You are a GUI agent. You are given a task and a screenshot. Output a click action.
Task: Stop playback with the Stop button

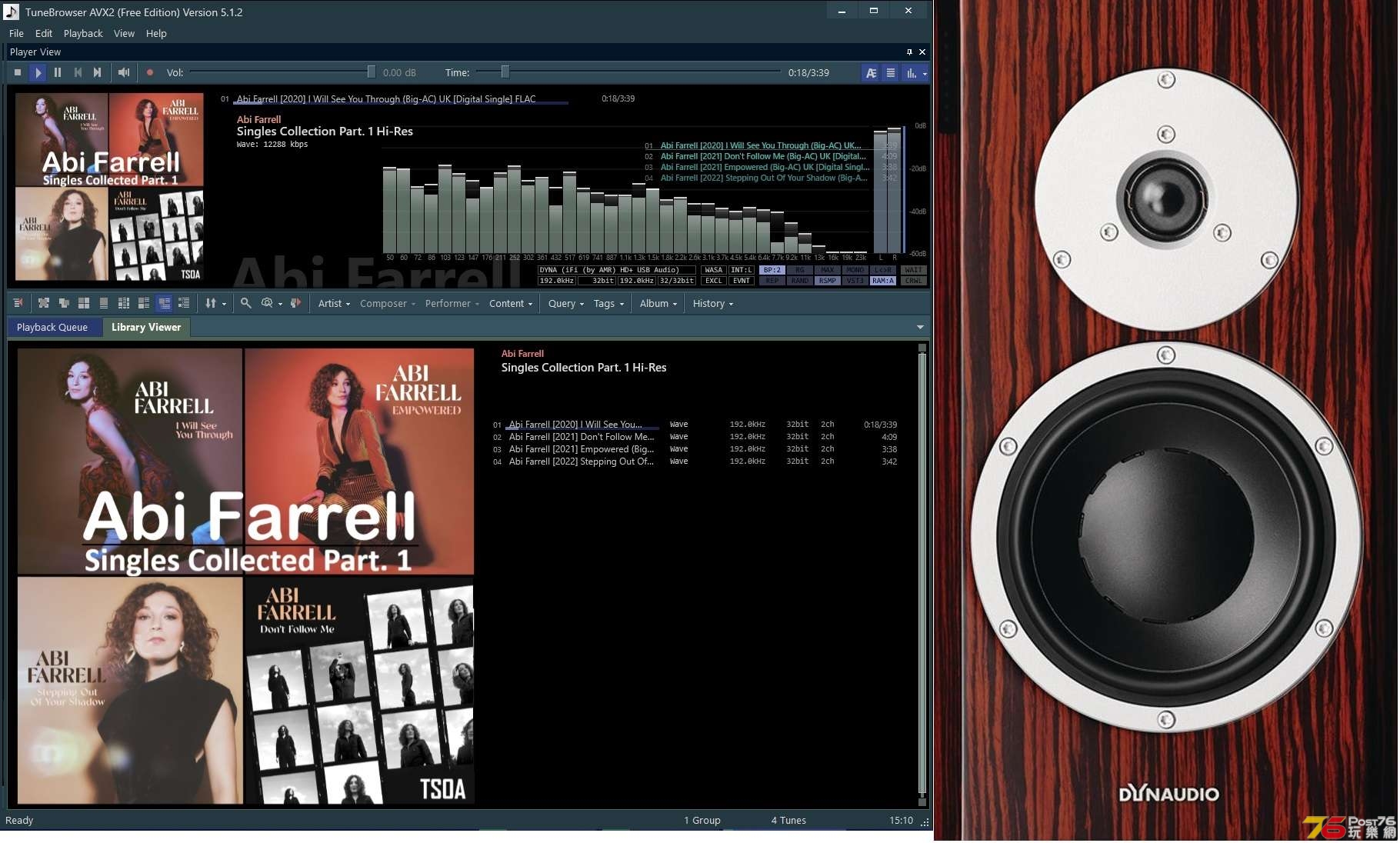(18, 72)
